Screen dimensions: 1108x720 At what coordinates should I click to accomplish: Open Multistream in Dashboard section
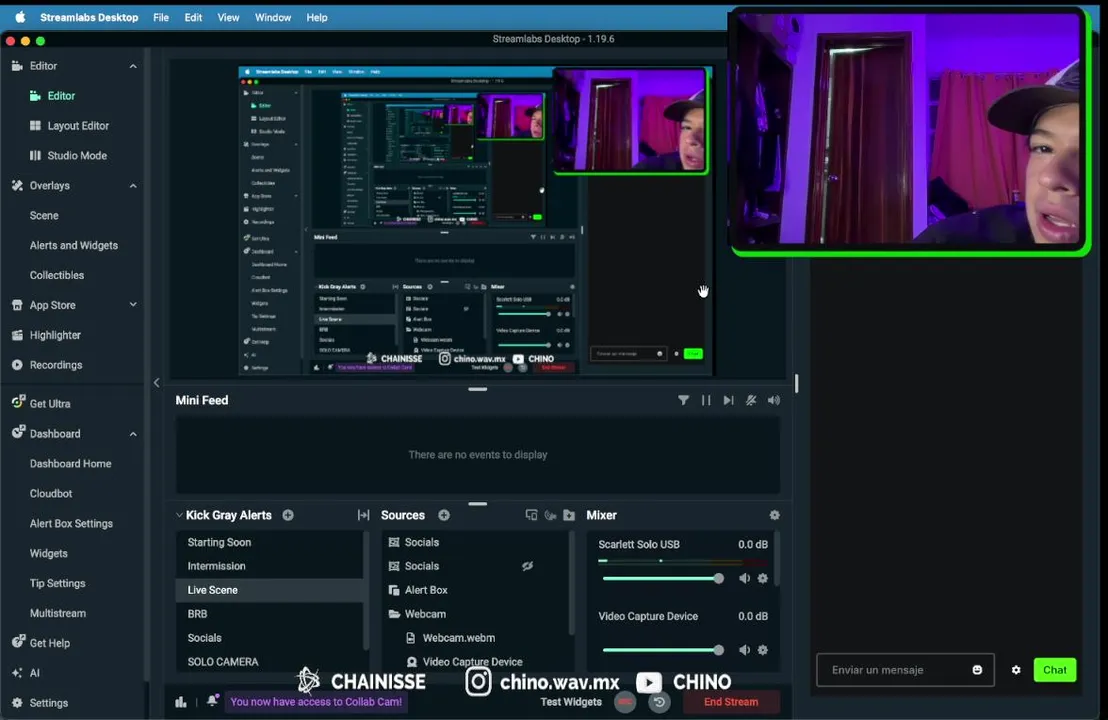click(58, 613)
